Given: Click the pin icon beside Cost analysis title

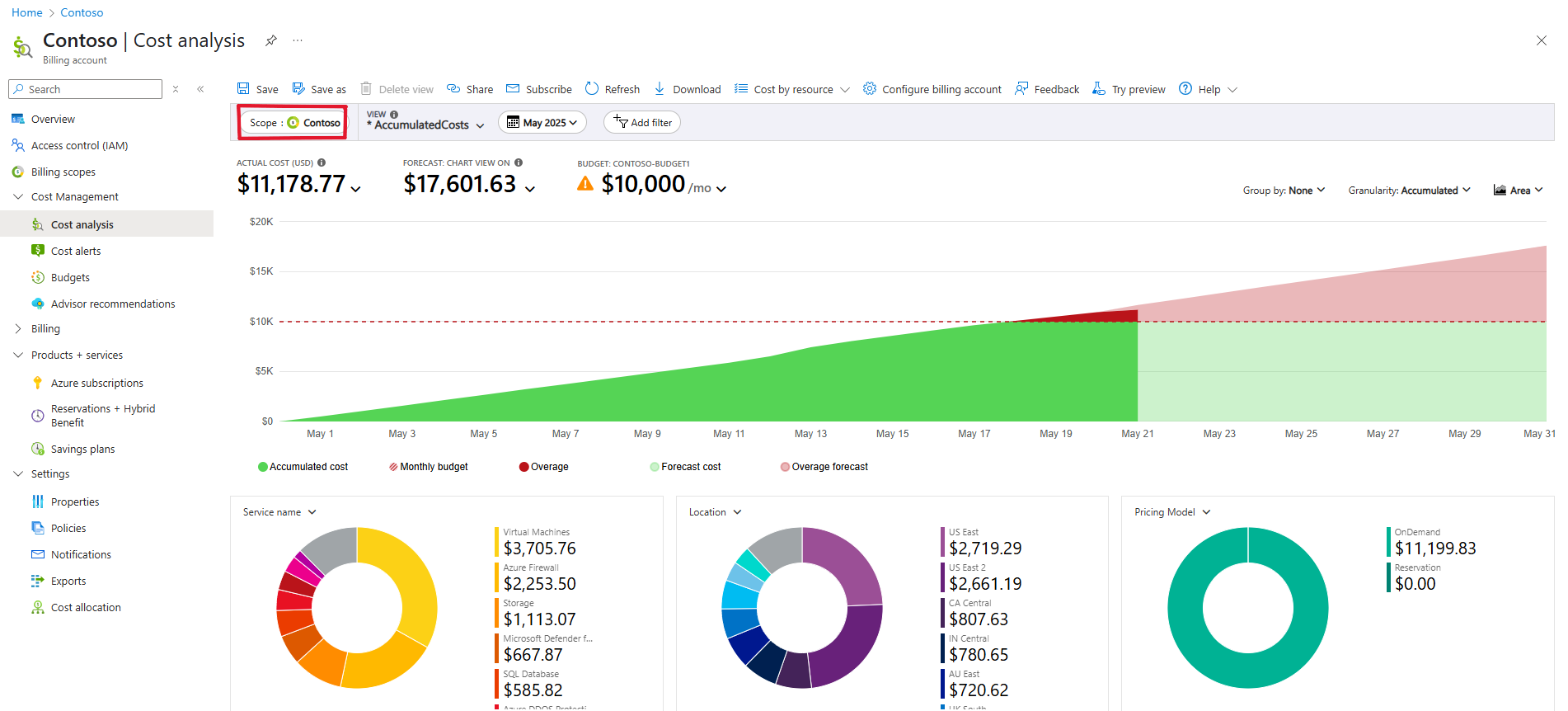Looking at the screenshot, I should (x=270, y=40).
